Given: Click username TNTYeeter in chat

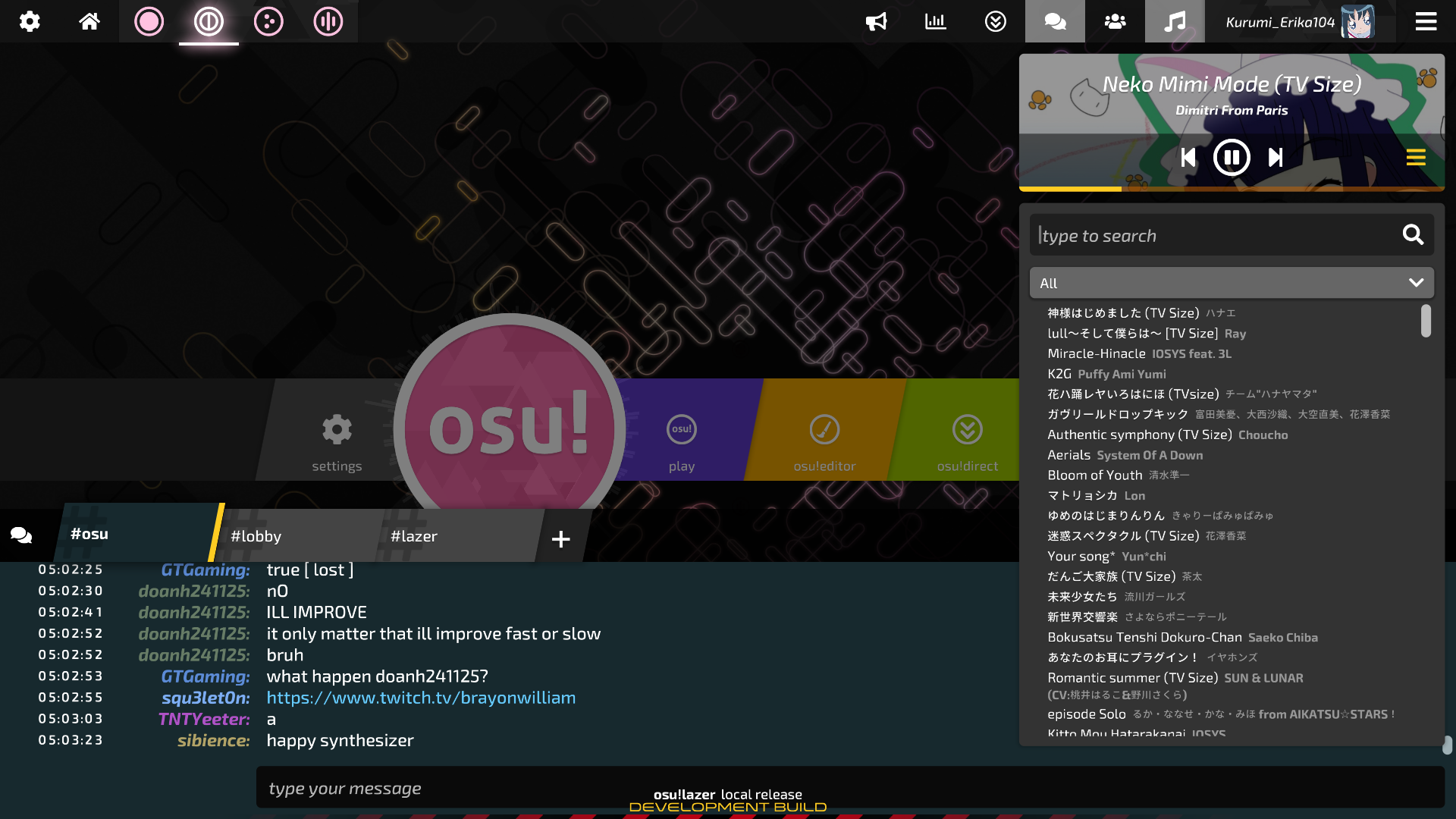Looking at the screenshot, I should (204, 719).
